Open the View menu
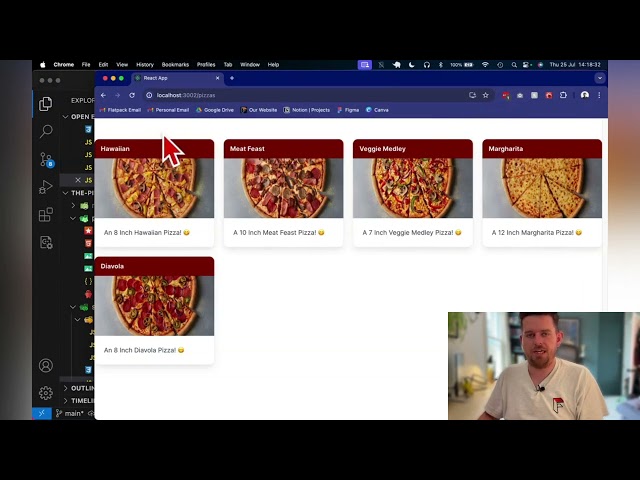640x480 pixels. [x=122, y=64]
